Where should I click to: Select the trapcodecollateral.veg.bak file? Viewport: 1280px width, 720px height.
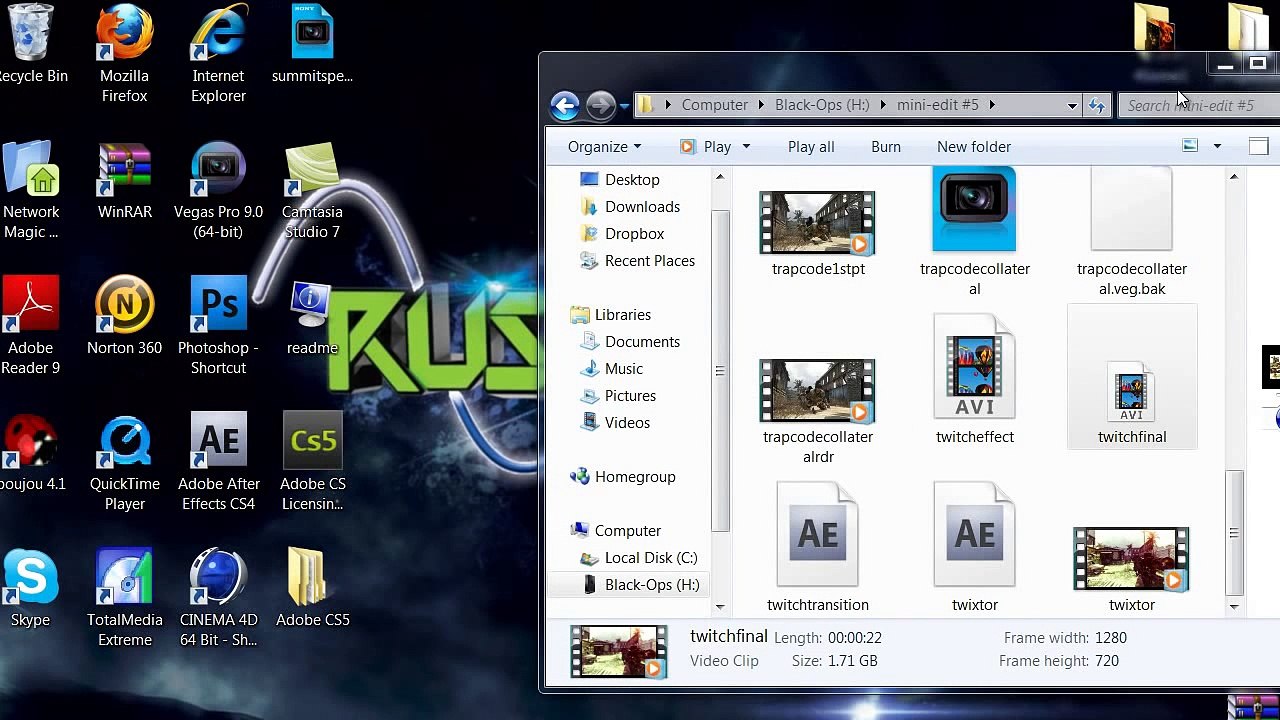1132,232
